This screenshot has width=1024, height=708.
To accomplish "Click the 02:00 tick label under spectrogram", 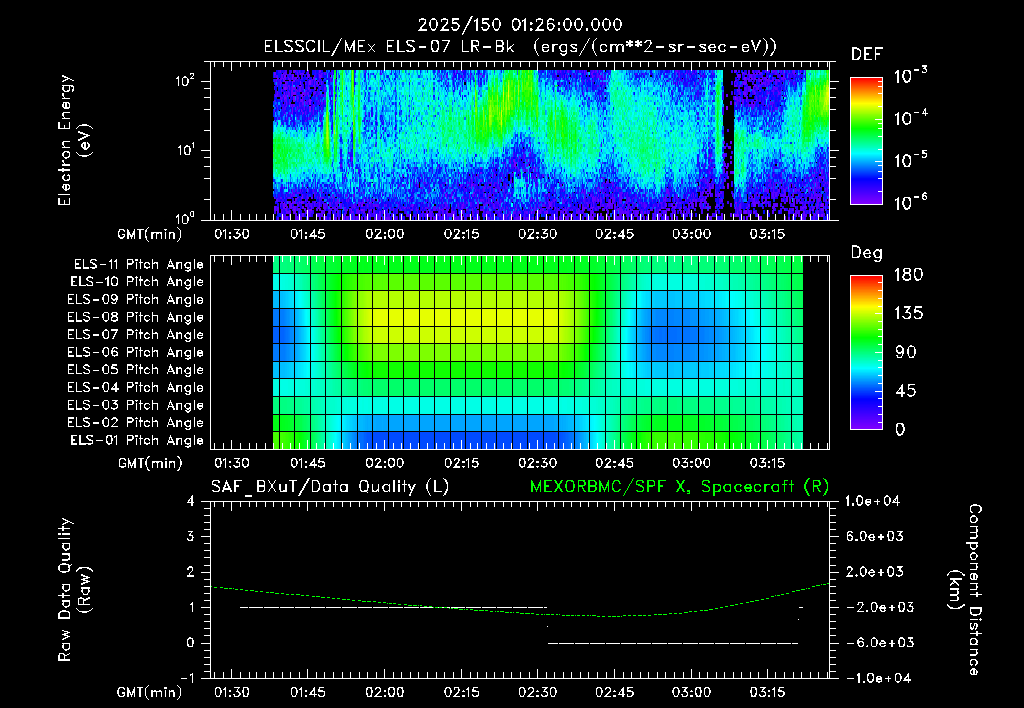I will 385,234.
